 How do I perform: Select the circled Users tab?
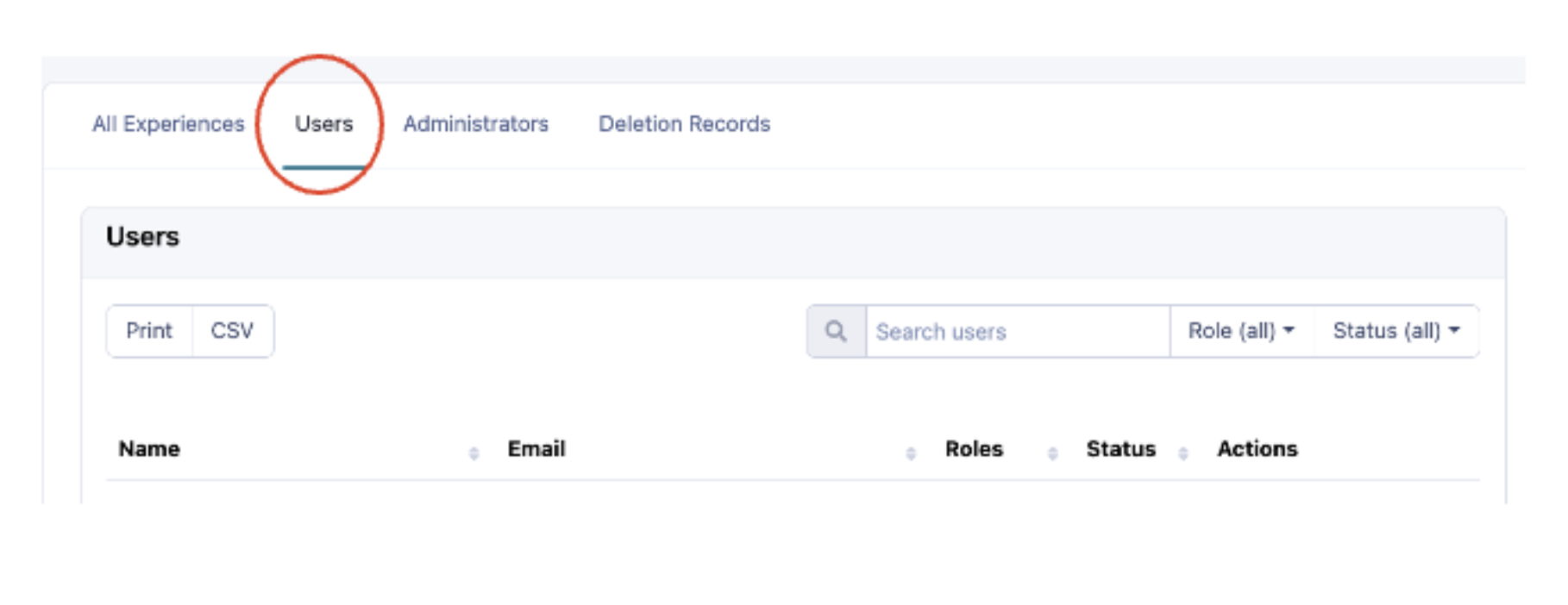tap(323, 124)
